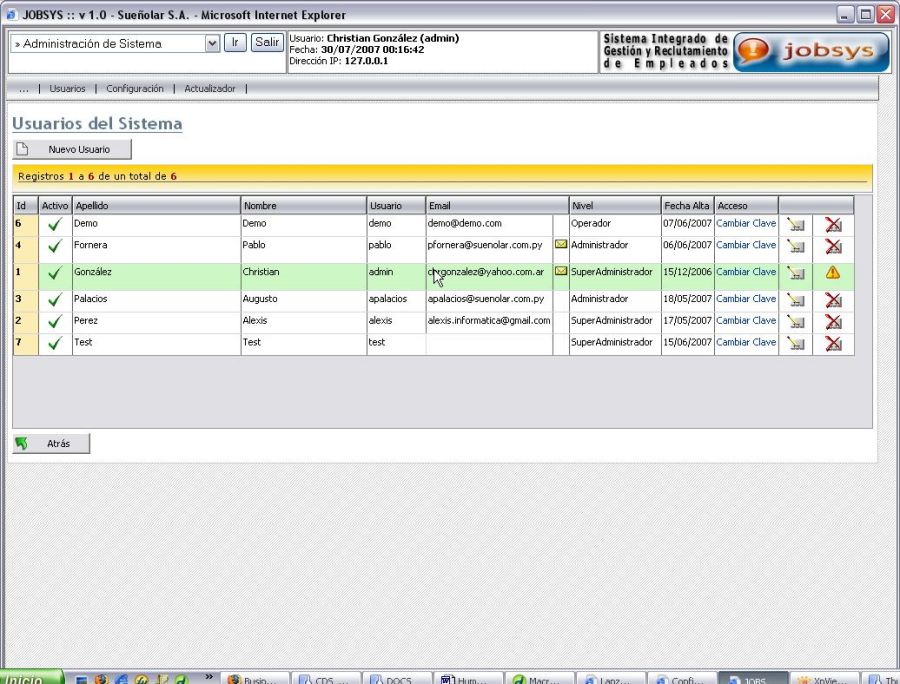Image resolution: width=900 pixels, height=684 pixels.
Task: Click delete icon for user Fornera
Action: pyautogui.click(x=833, y=246)
